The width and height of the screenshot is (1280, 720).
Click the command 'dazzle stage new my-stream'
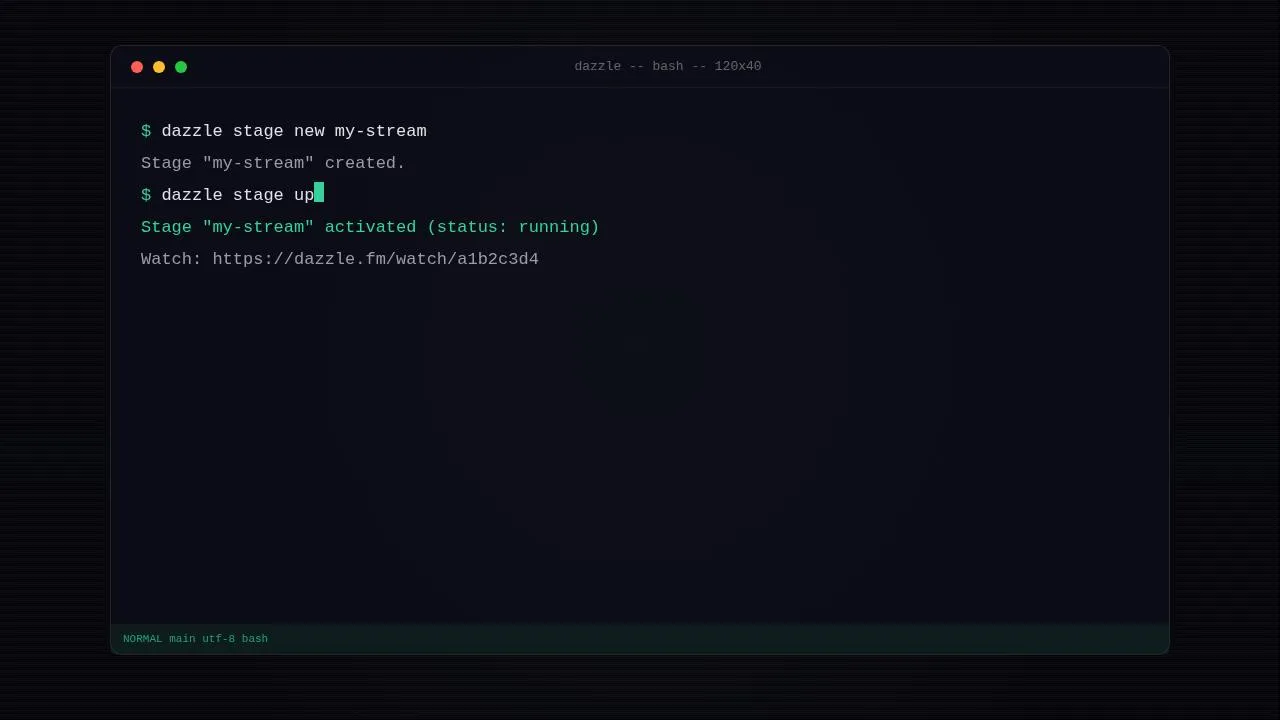pyautogui.click(x=294, y=131)
